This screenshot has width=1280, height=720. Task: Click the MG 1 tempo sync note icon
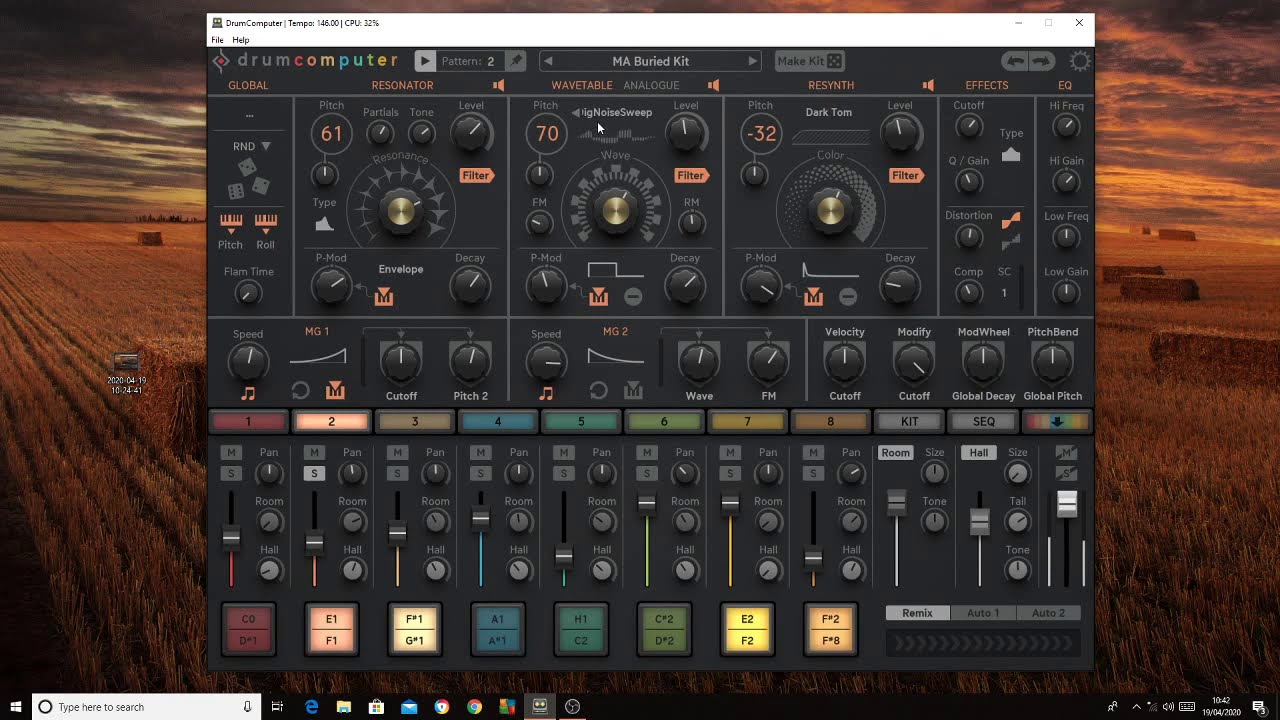tap(248, 394)
